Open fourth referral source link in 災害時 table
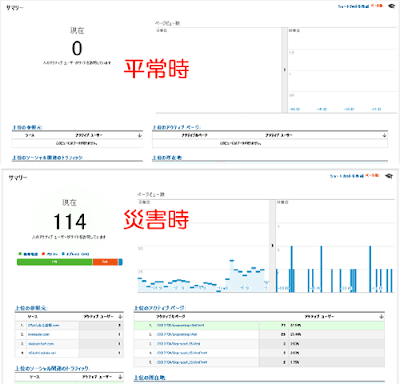 click(42, 353)
